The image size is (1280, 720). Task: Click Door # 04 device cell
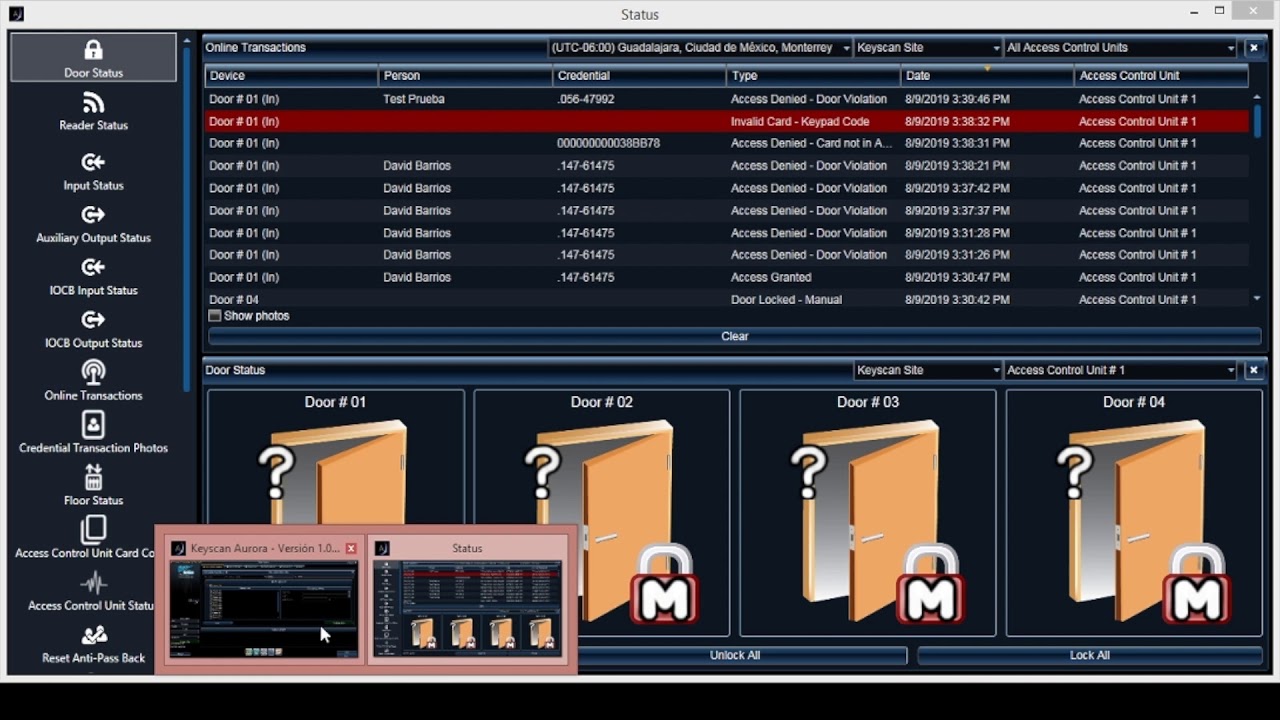[x=234, y=300]
